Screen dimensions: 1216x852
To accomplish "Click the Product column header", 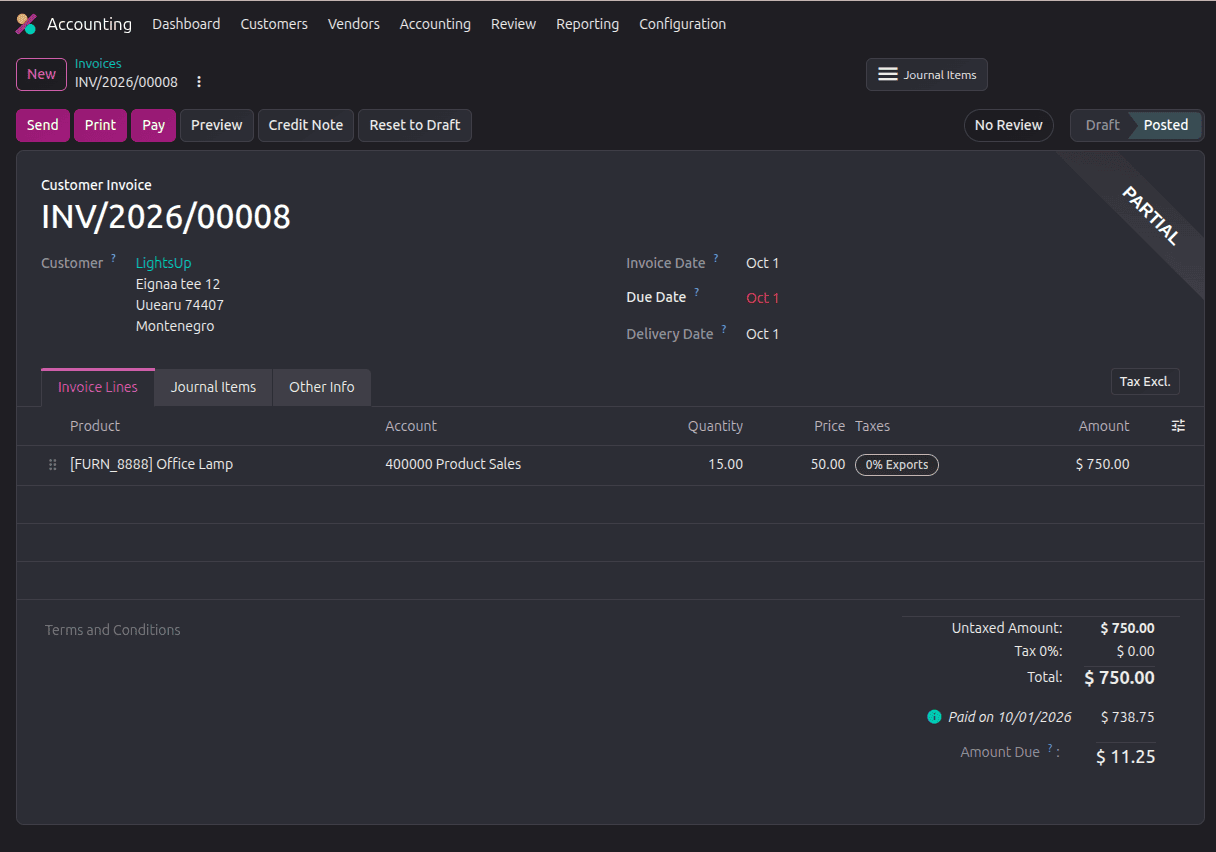I will pyautogui.click(x=95, y=426).
